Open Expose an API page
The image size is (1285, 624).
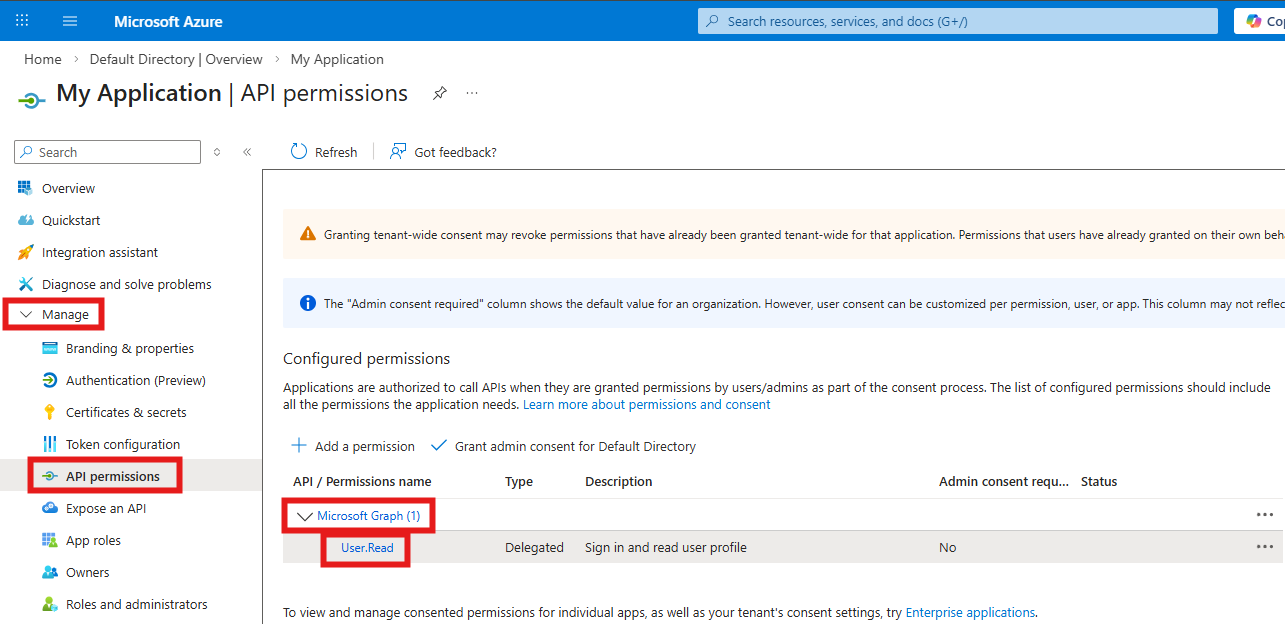pos(105,508)
